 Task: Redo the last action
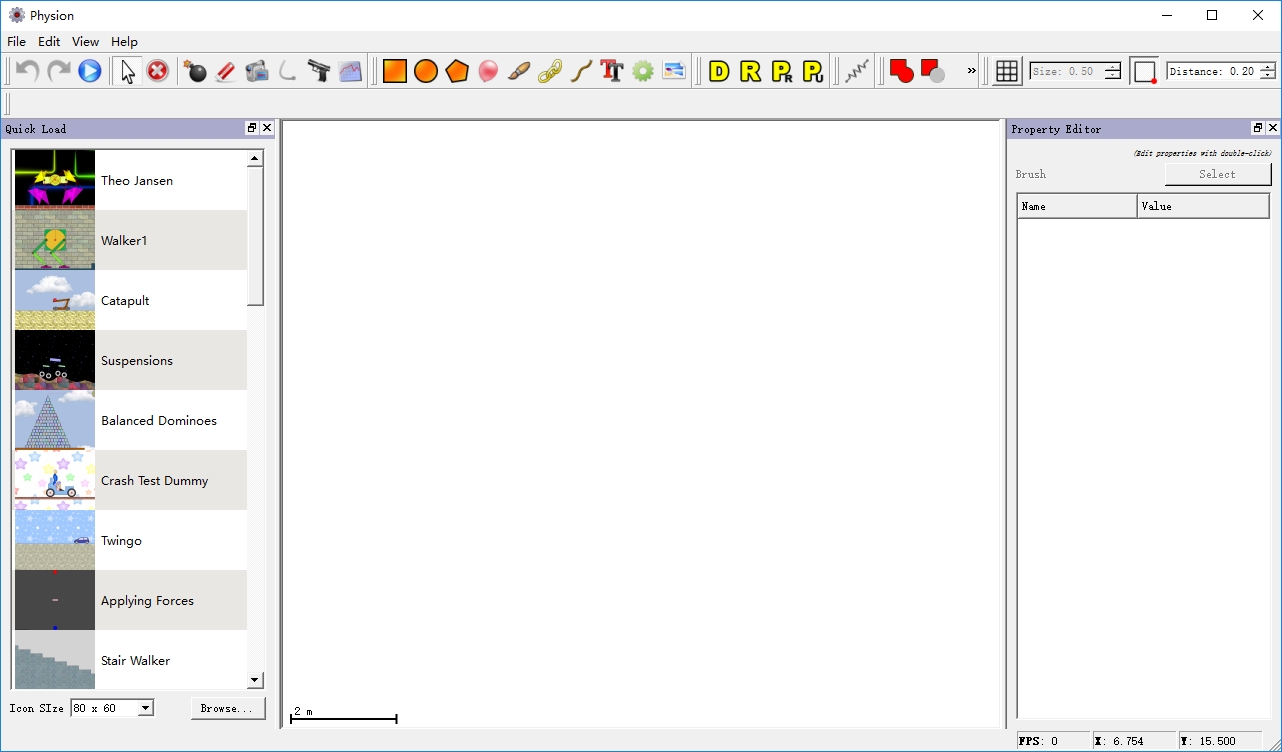pyautogui.click(x=59, y=71)
